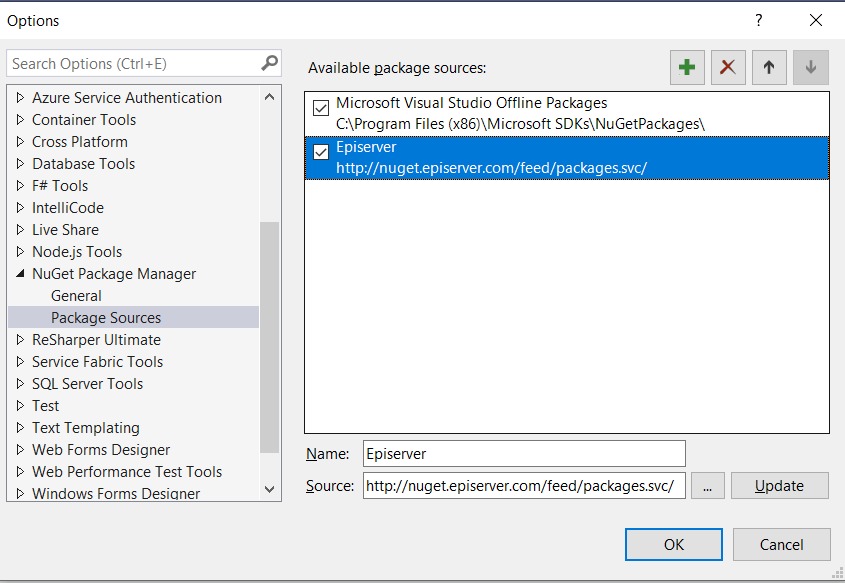Move package source up with arrow icon
The image size is (845, 583).
pyautogui.click(x=769, y=67)
